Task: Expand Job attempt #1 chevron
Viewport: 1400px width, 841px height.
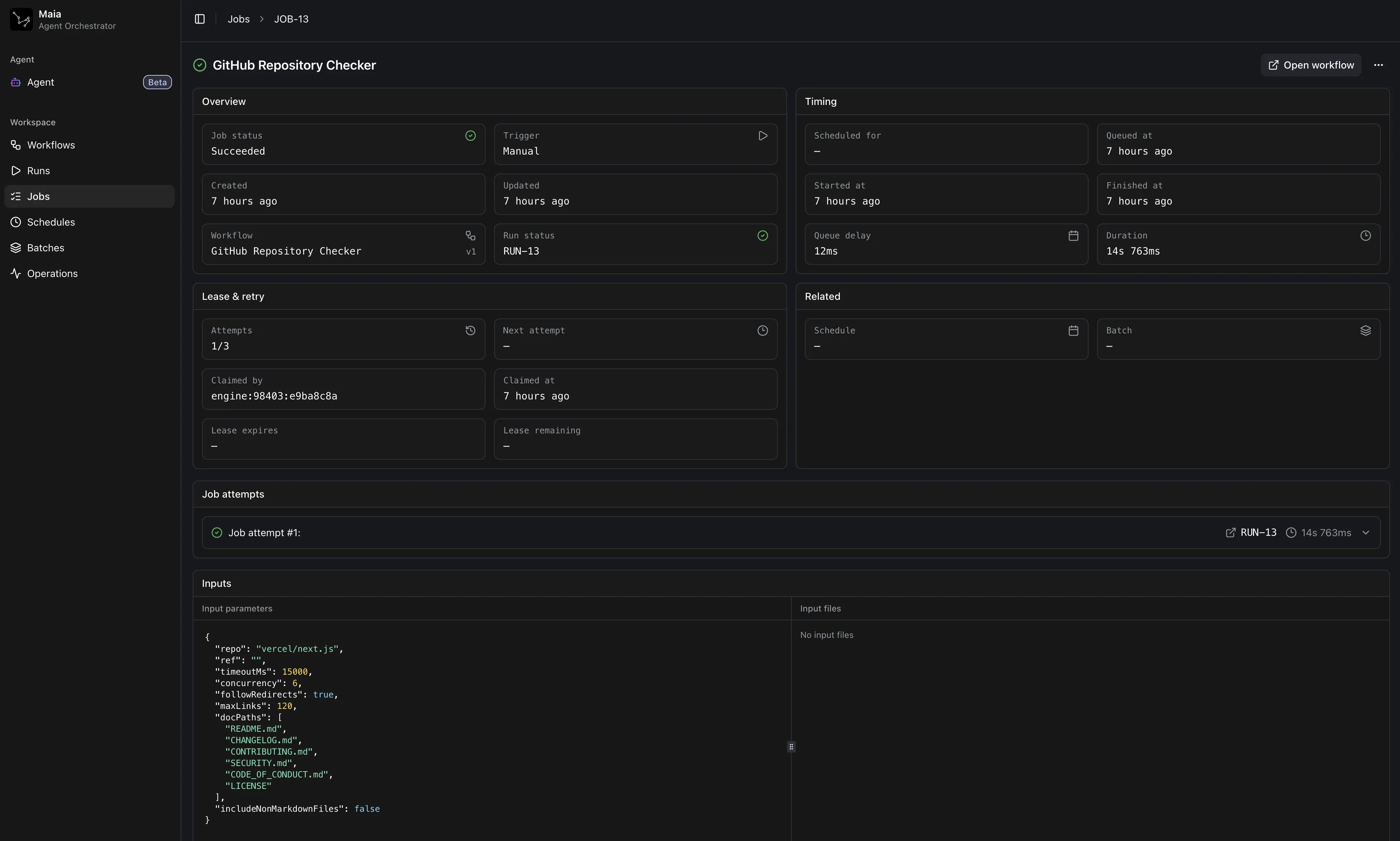Action: 1365,533
